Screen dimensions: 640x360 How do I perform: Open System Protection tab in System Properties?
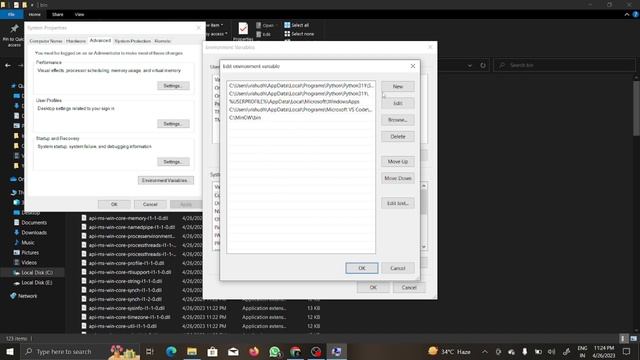133,41
